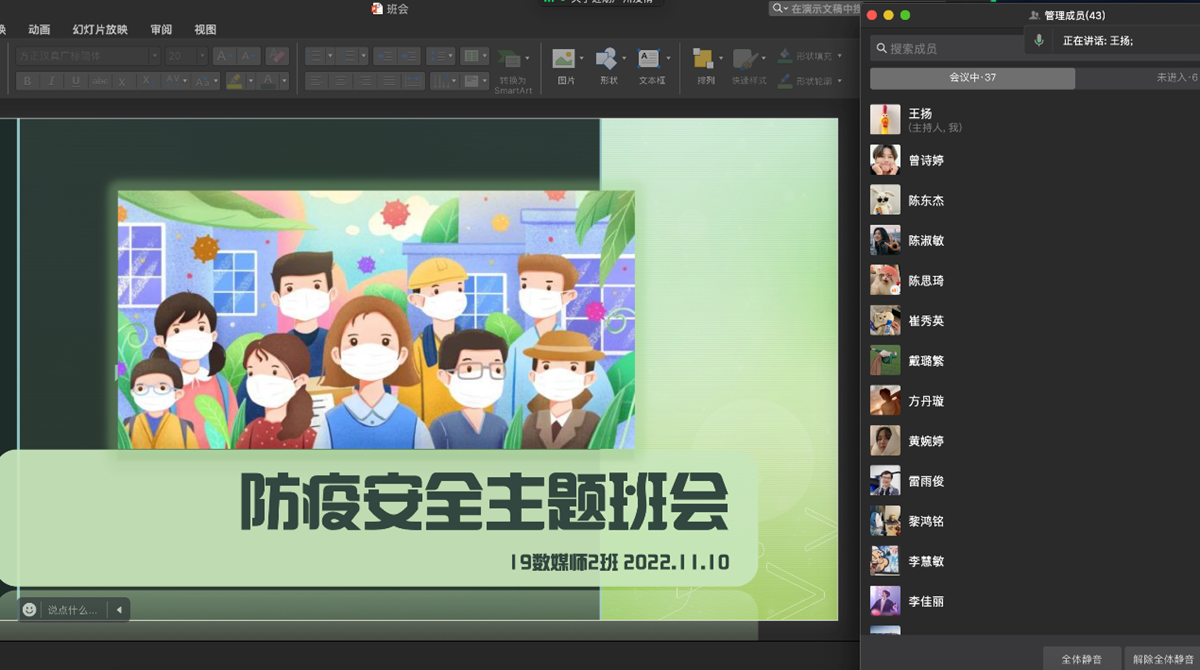1200x670 pixels.
Task: Open the Arrange (排列) tool
Action: coord(705,60)
